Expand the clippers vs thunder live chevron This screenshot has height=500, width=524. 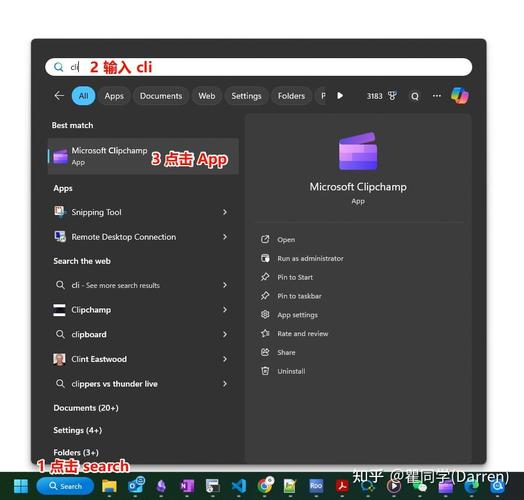(225, 384)
